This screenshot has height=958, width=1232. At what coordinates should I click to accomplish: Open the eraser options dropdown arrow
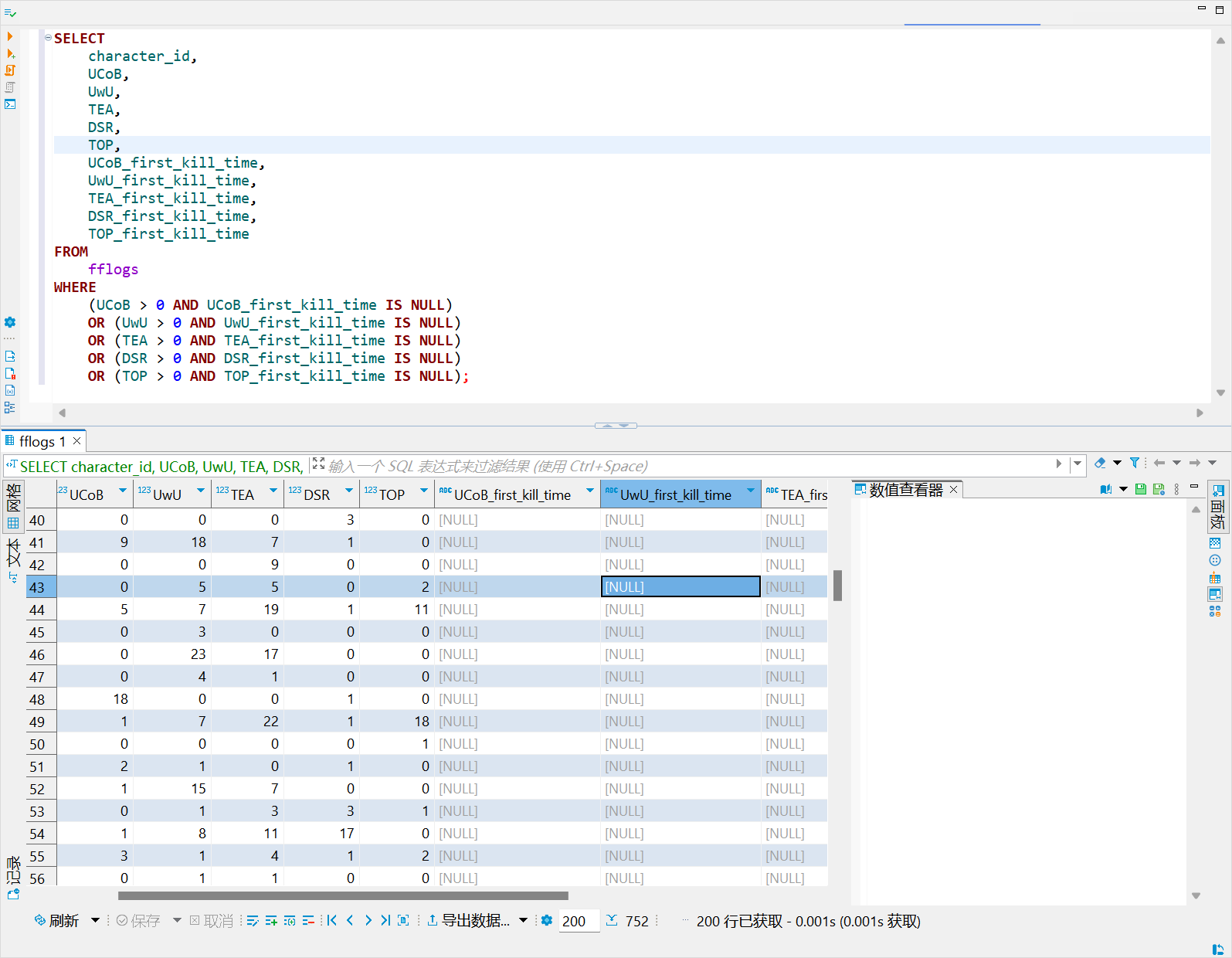pyautogui.click(x=1117, y=463)
